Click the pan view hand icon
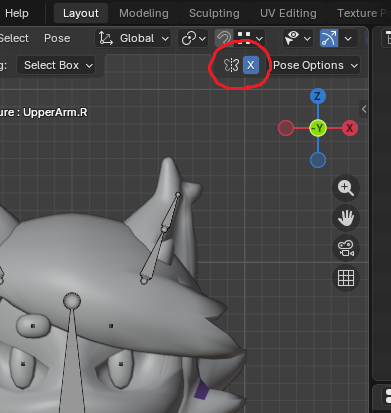Screen dimensions: 391x413 pyautogui.click(x=346, y=218)
